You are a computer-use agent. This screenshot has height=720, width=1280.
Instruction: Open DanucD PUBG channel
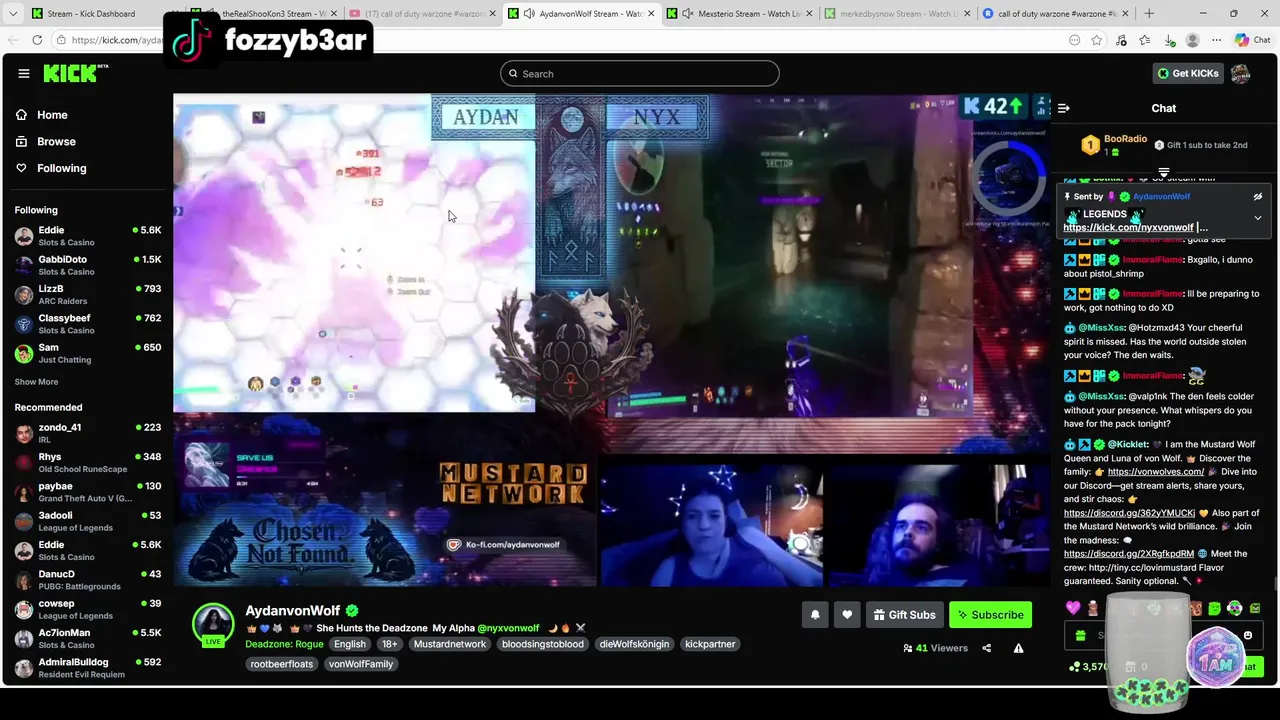(88, 580)
